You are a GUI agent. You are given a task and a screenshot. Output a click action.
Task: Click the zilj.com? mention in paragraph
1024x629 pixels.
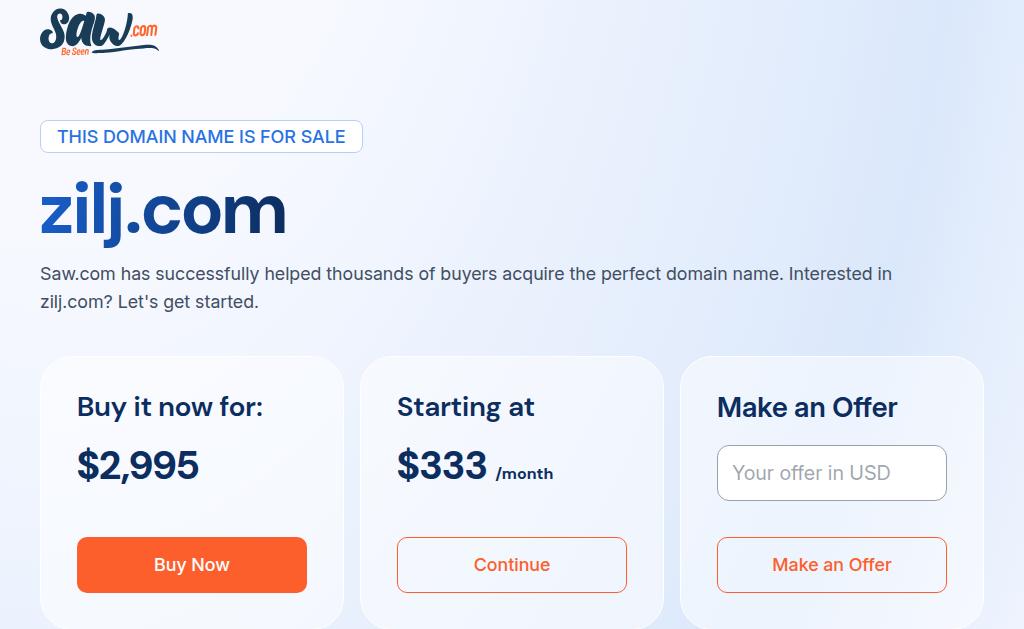(76, 302)
